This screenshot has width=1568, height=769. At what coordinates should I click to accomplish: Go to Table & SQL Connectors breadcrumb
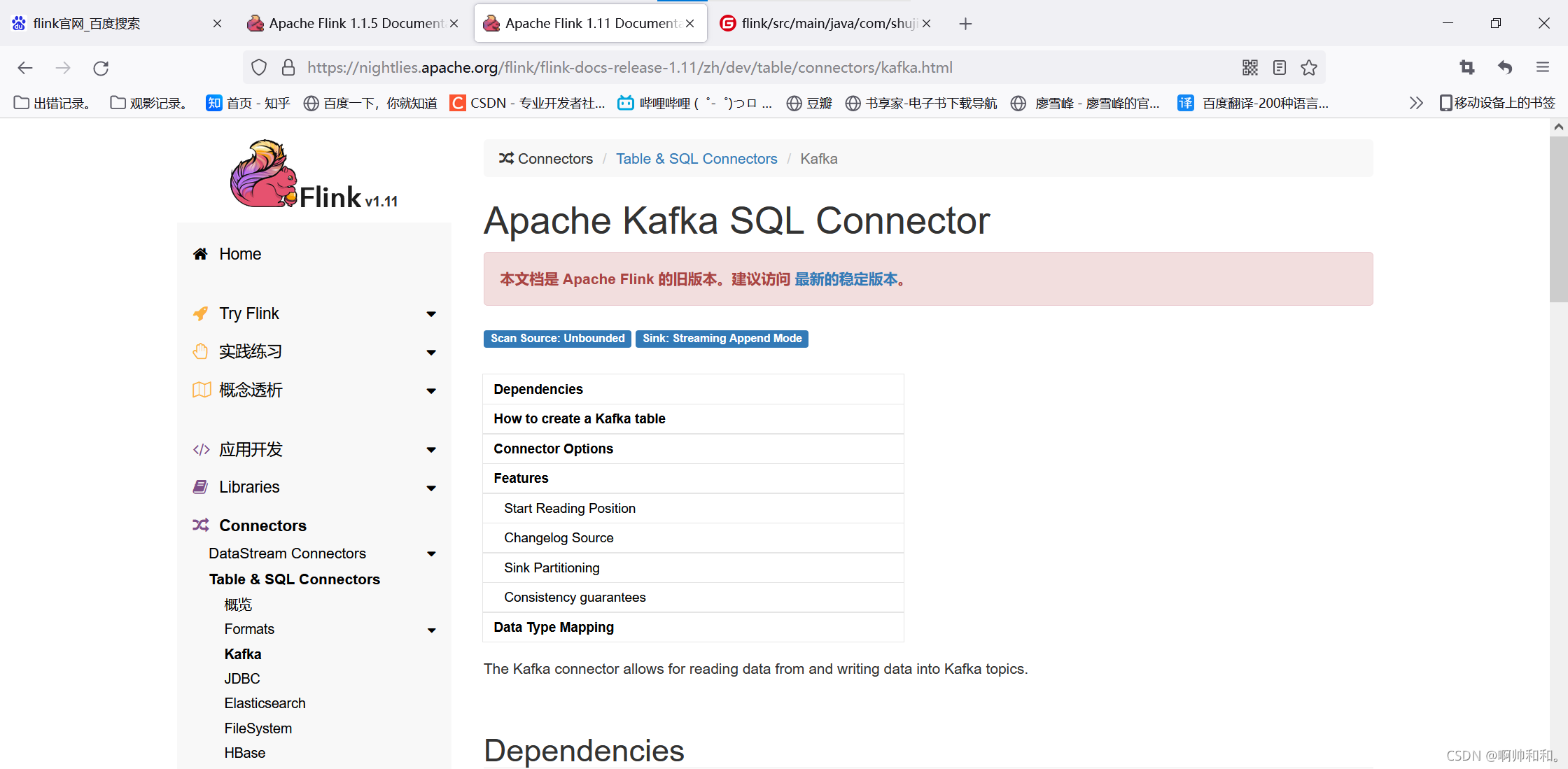[696, 159]
